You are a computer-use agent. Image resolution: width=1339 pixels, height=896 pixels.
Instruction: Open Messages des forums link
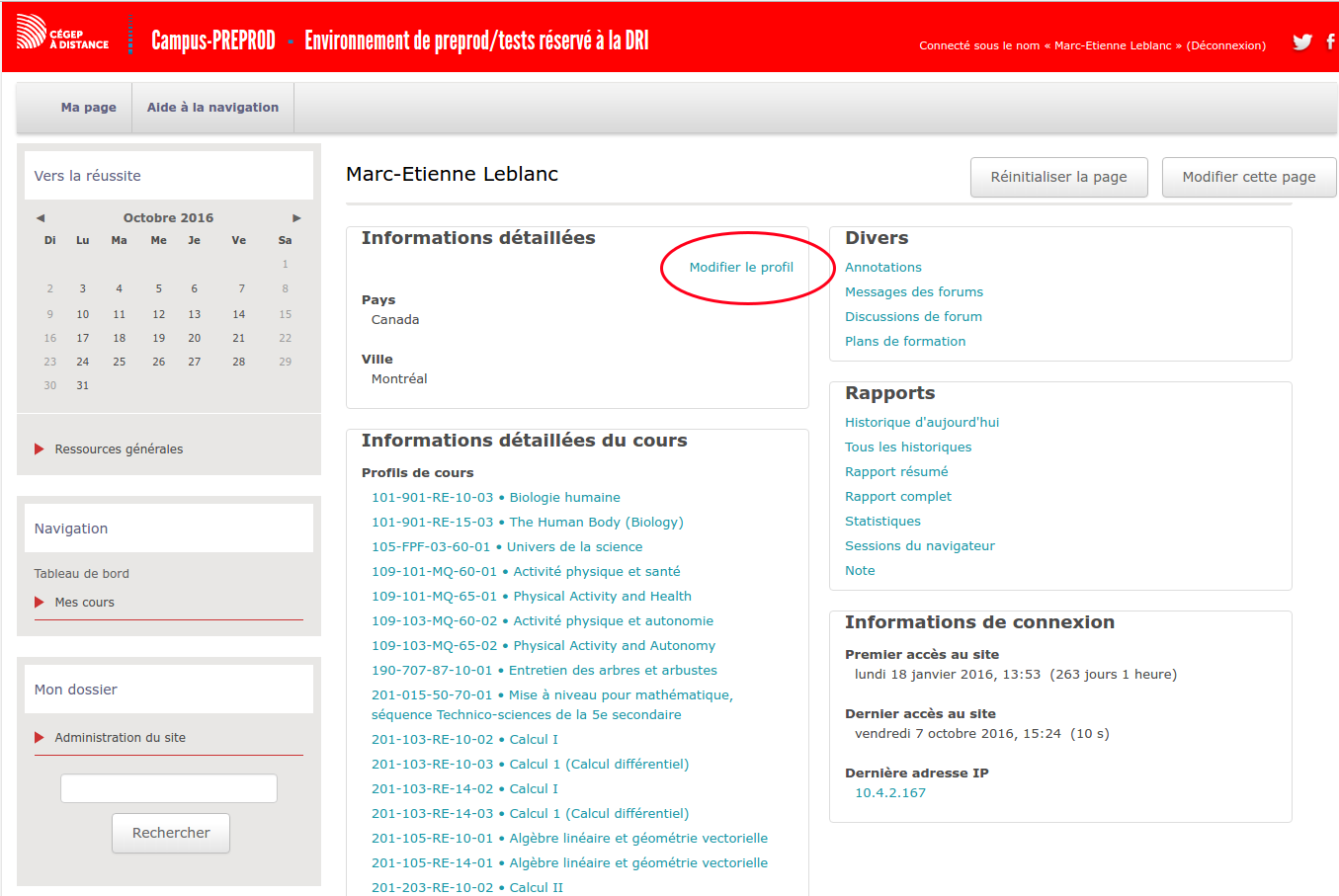[x=913, y=292]
